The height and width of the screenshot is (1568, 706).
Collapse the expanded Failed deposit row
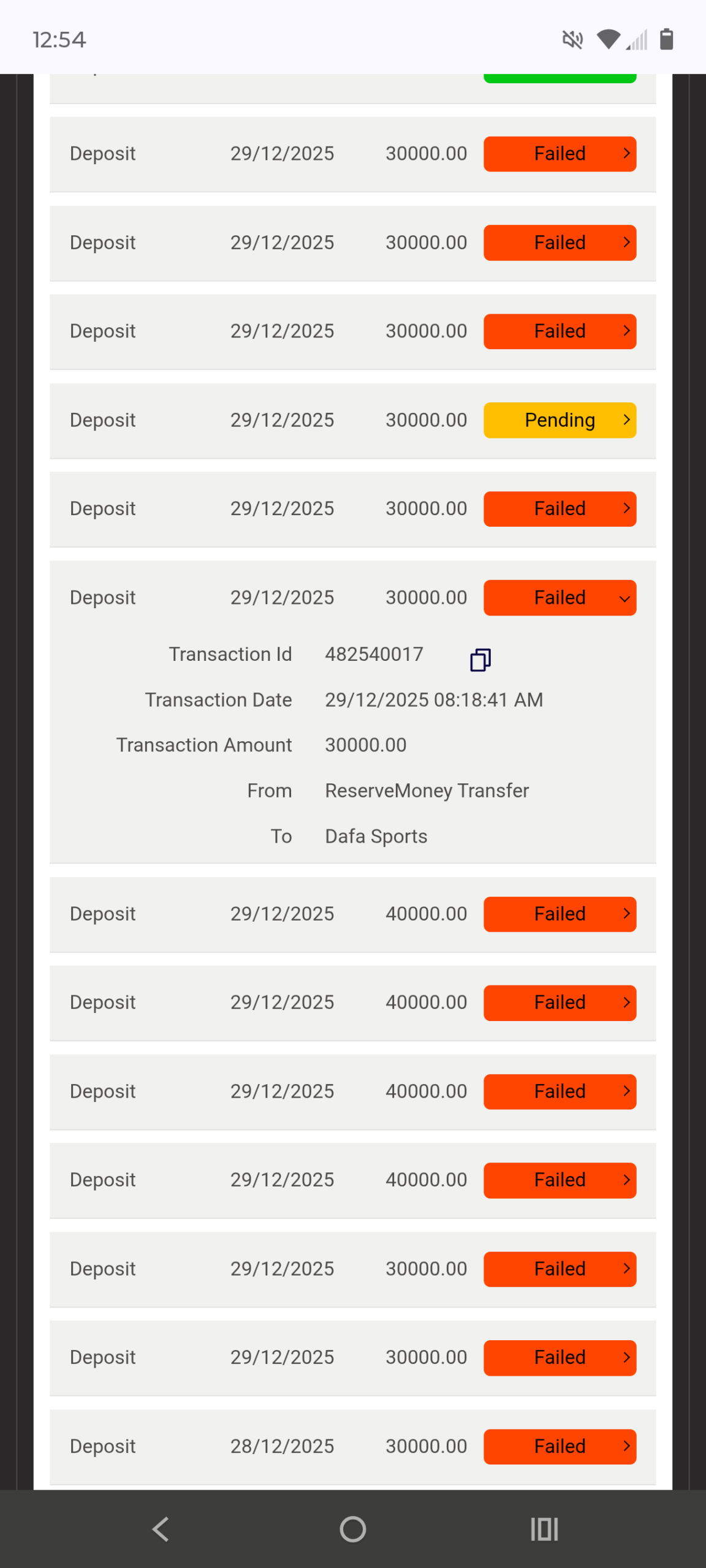coord(560,598)
